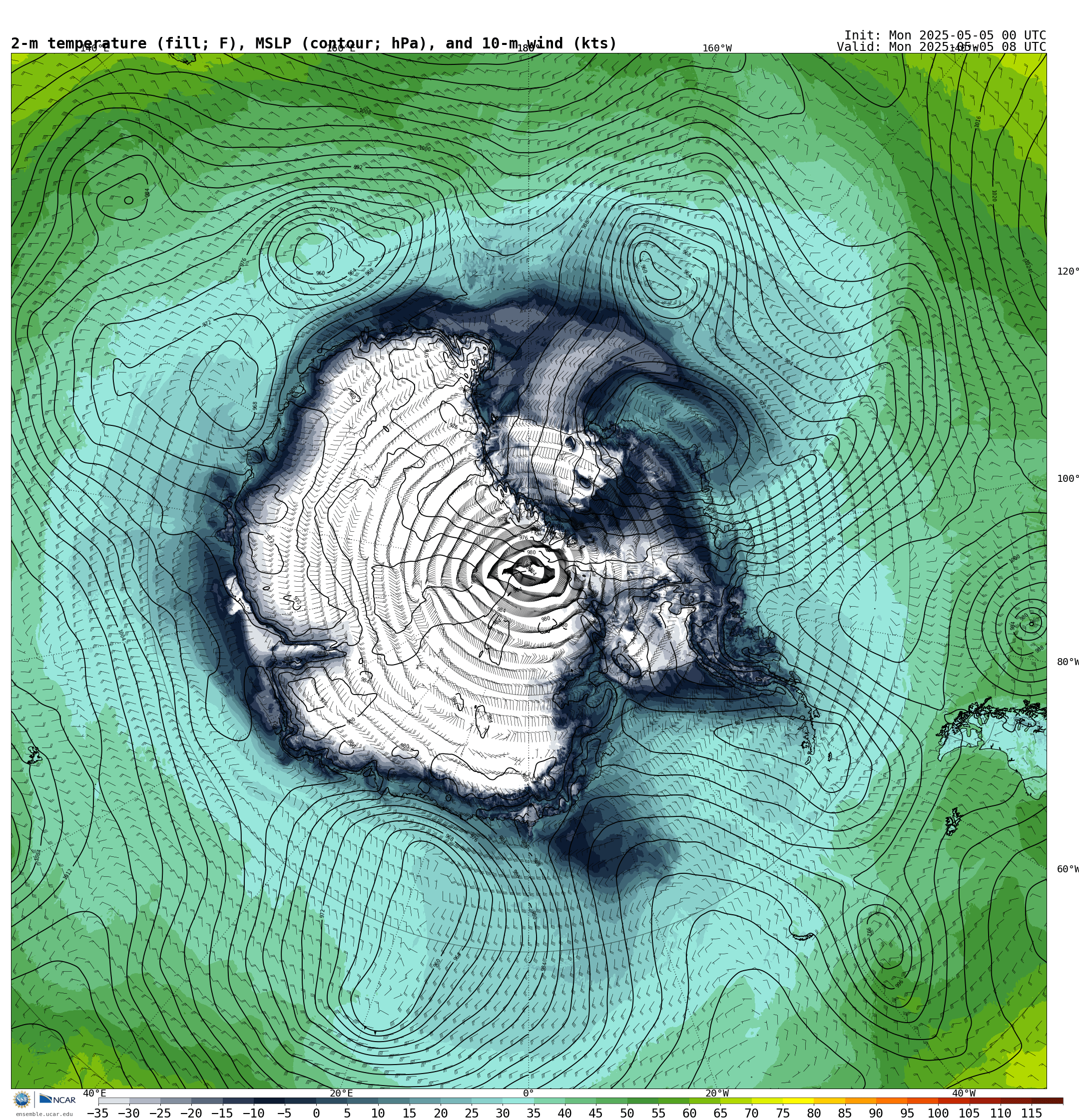Click the 40°E longitude label
The width and height of the screenshot is (1079, 1120).
[95, 1094]
